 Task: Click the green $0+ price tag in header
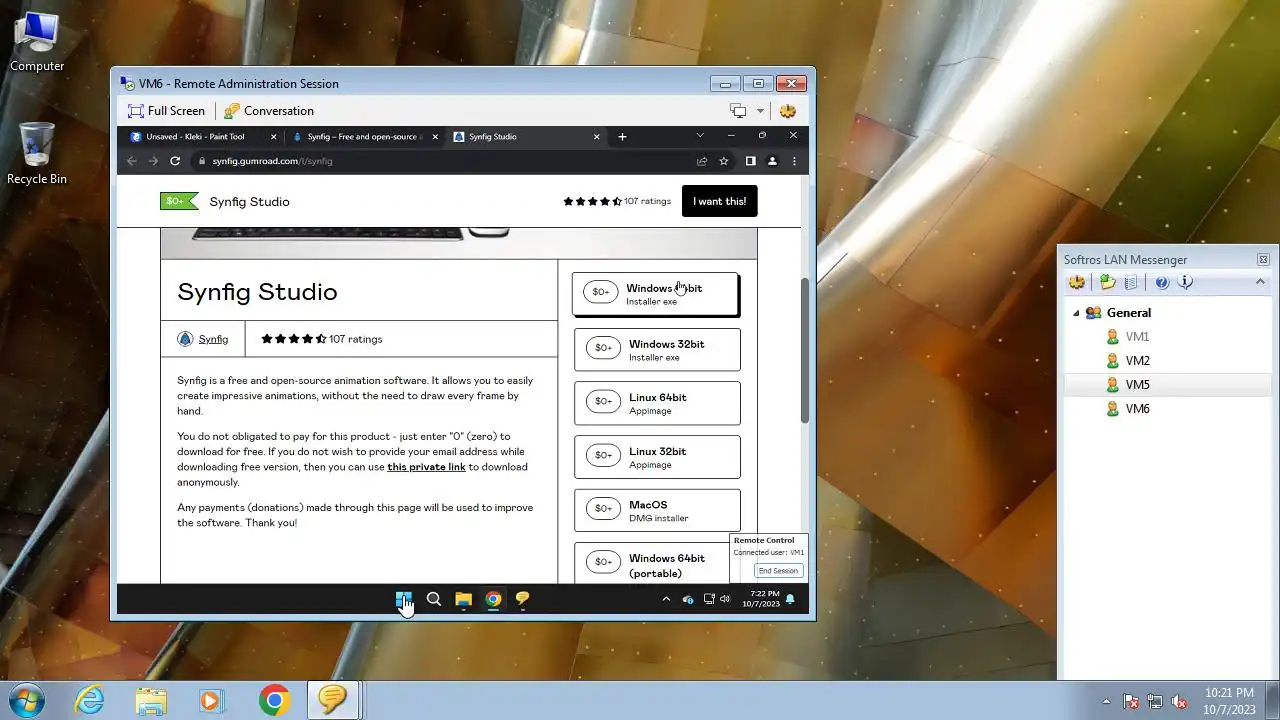(179, 201)
